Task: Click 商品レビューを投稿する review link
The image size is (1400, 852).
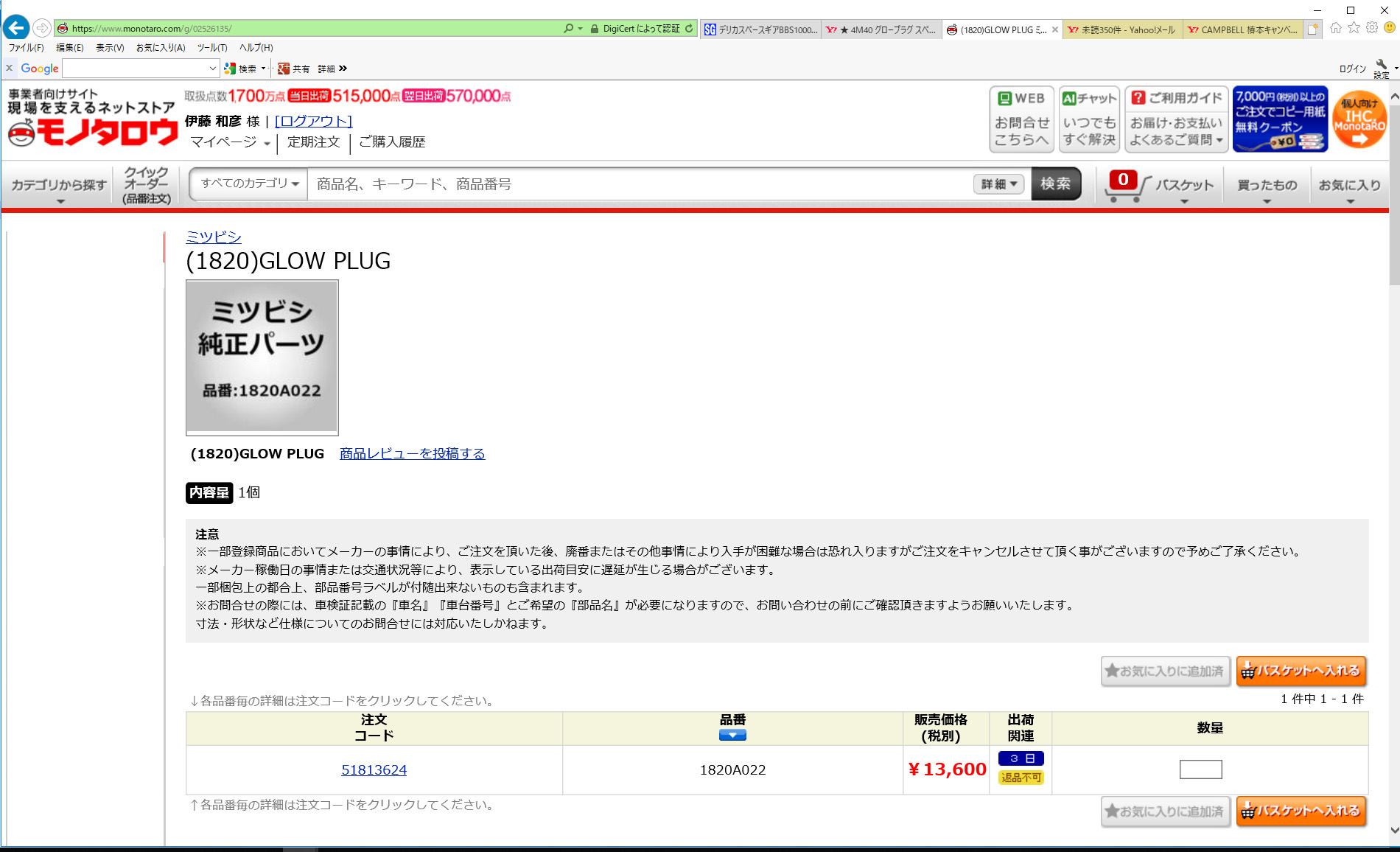Action: point(412,454)
